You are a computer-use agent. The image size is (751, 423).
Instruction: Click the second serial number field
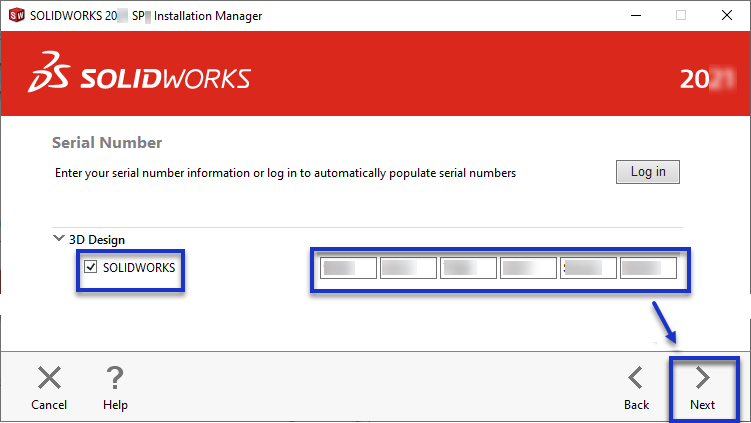coord(408,268)
